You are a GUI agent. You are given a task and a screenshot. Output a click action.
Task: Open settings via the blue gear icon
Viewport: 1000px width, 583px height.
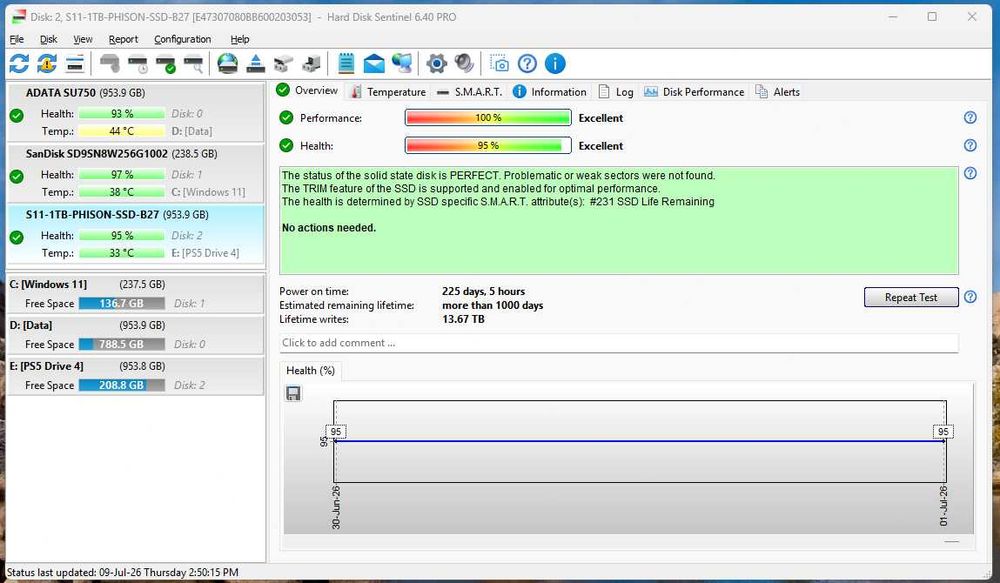point(436,64)
